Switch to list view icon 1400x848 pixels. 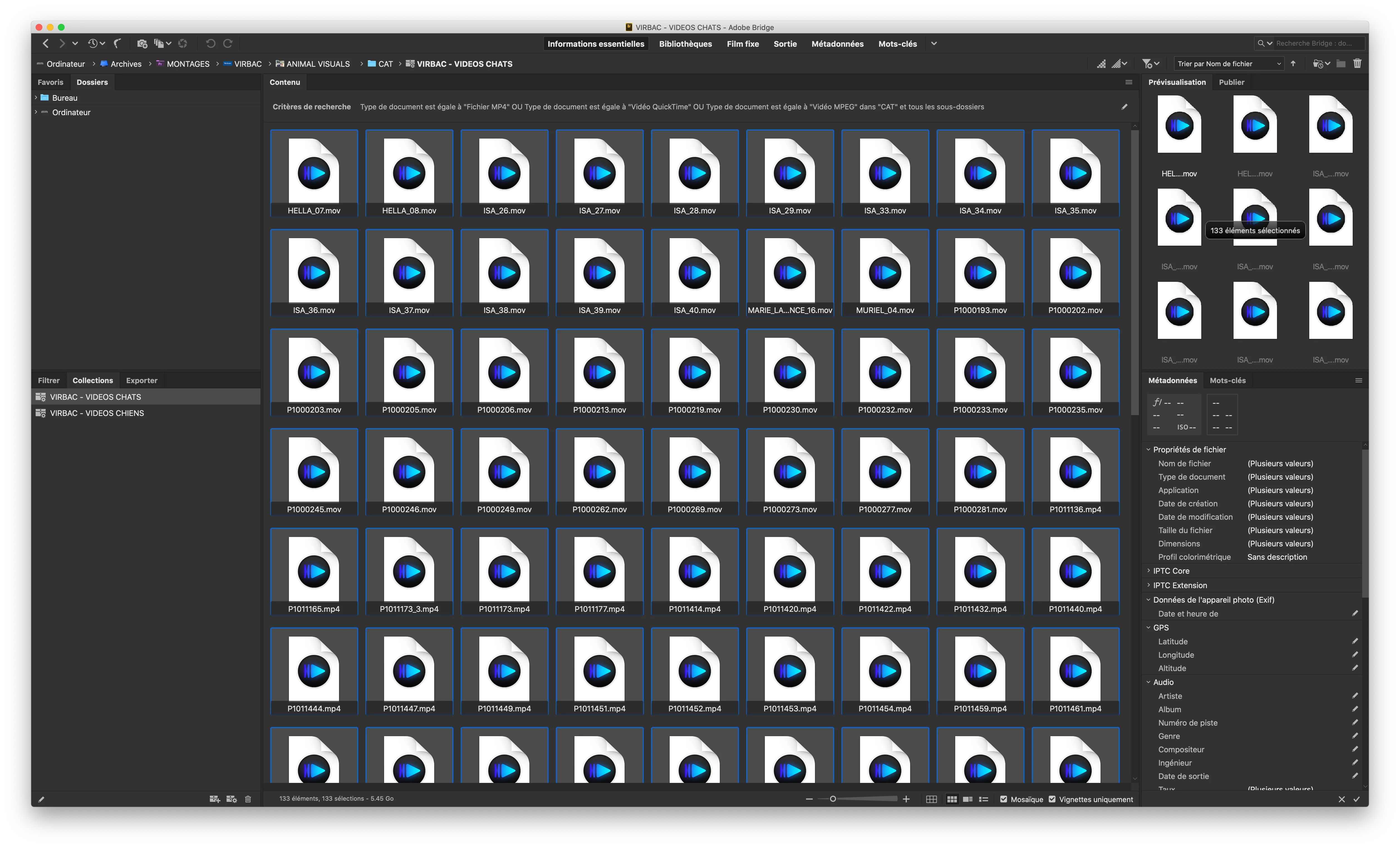[x=984, y=799]
